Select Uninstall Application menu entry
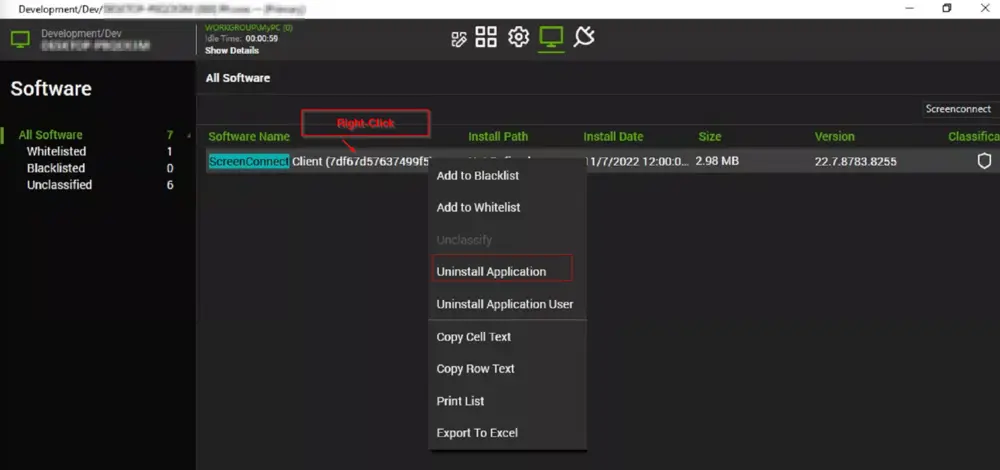1000x470 pixels. (x=491, y=272)
